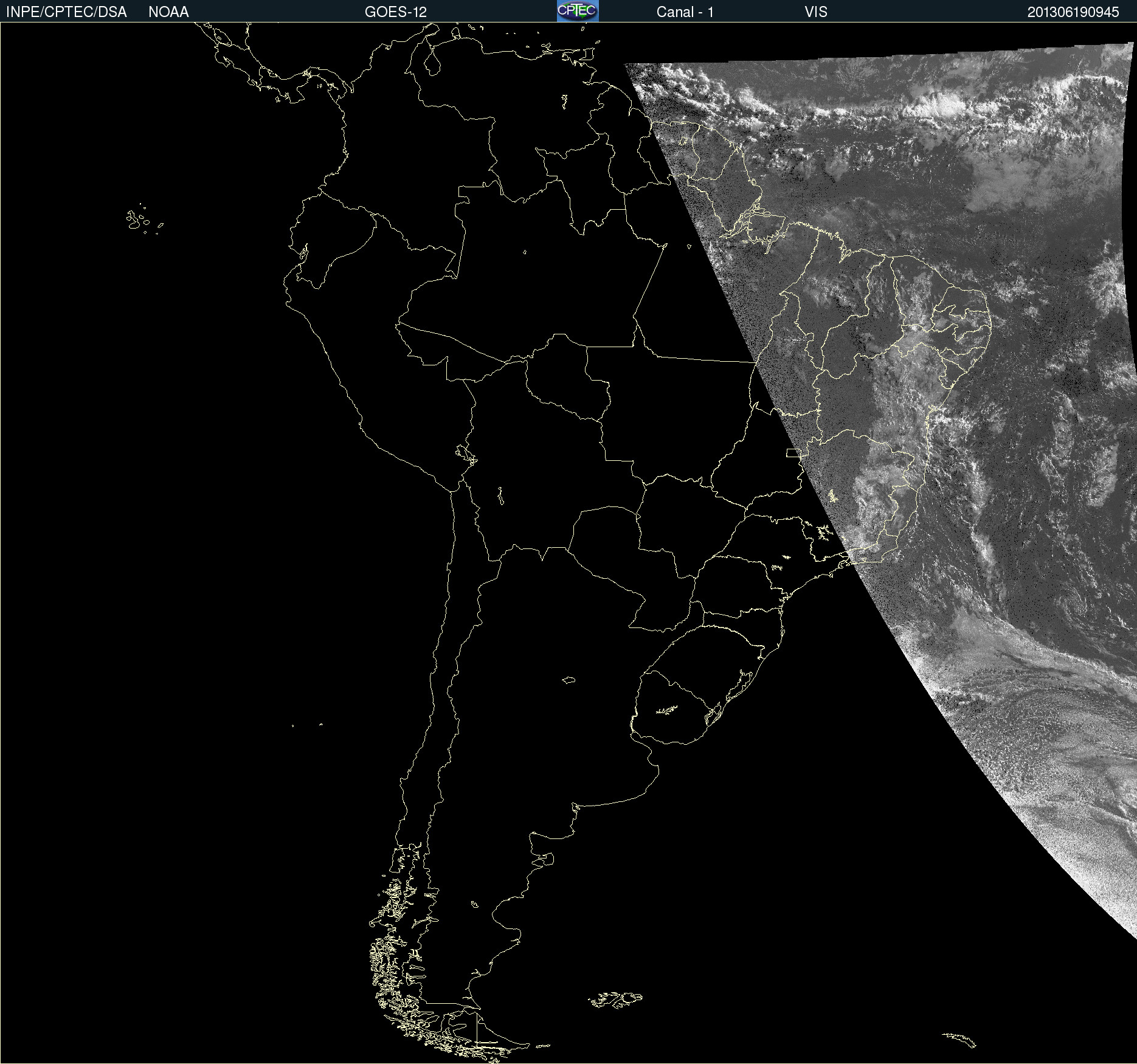The width and height of the screenshot is (1137, 1064).
Task: Click the NOAA label in header
Action: pos(168,12)
